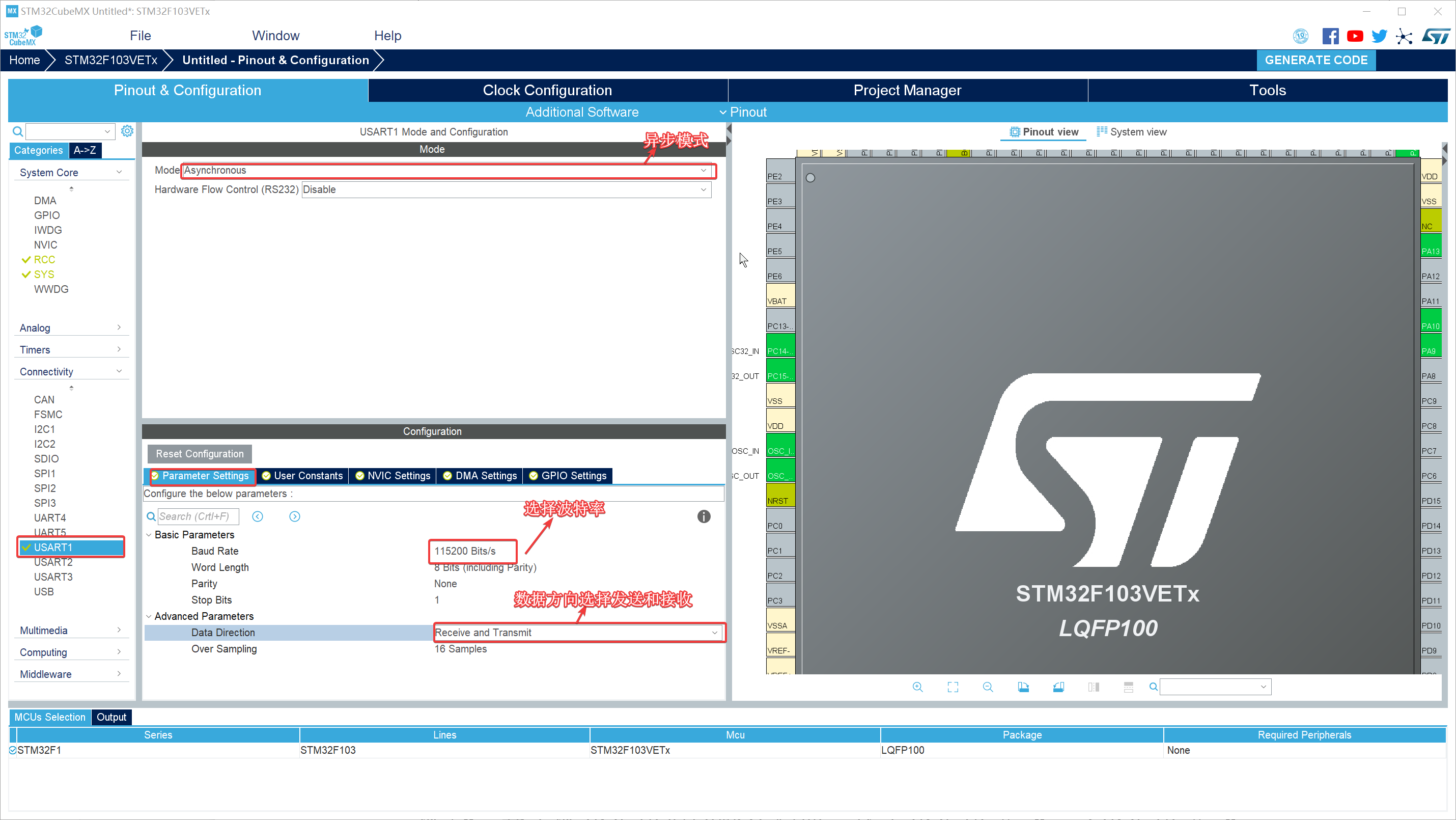This screenshot has width=1456, height=820.
Task: Fit pinout to view with best-fit icon
Action: pos(953,687)
